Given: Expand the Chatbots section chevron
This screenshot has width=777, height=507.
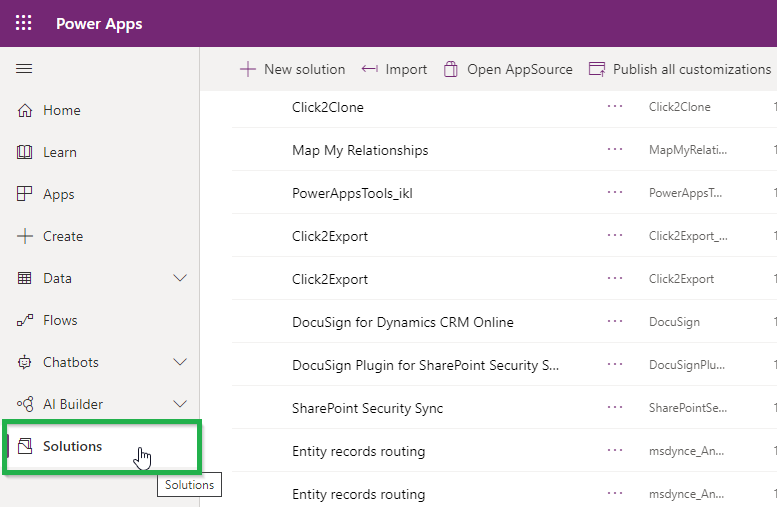Looking at the screenshot, I should pyautogui.click(x=180, y=362).
